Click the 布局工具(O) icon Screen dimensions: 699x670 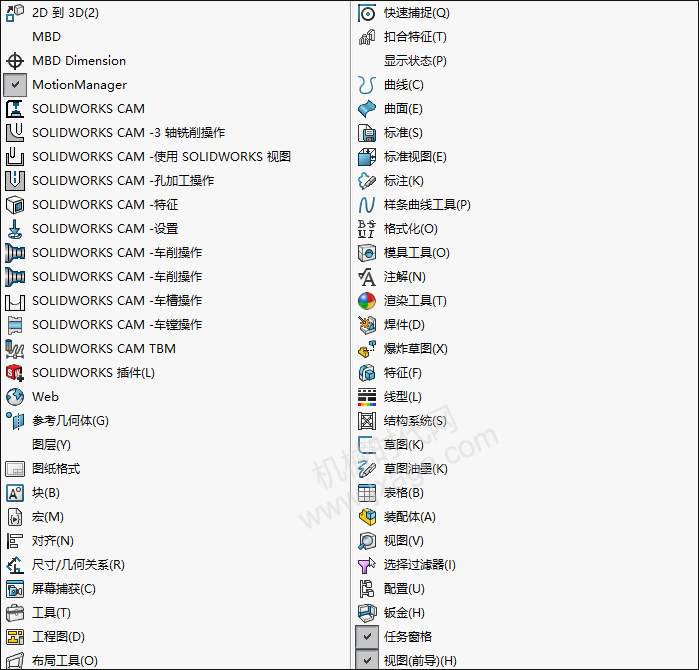coord(15,660)
